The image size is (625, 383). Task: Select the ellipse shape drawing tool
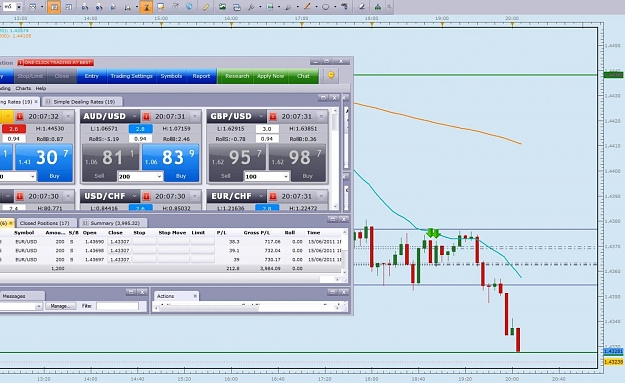click(326, 7)
